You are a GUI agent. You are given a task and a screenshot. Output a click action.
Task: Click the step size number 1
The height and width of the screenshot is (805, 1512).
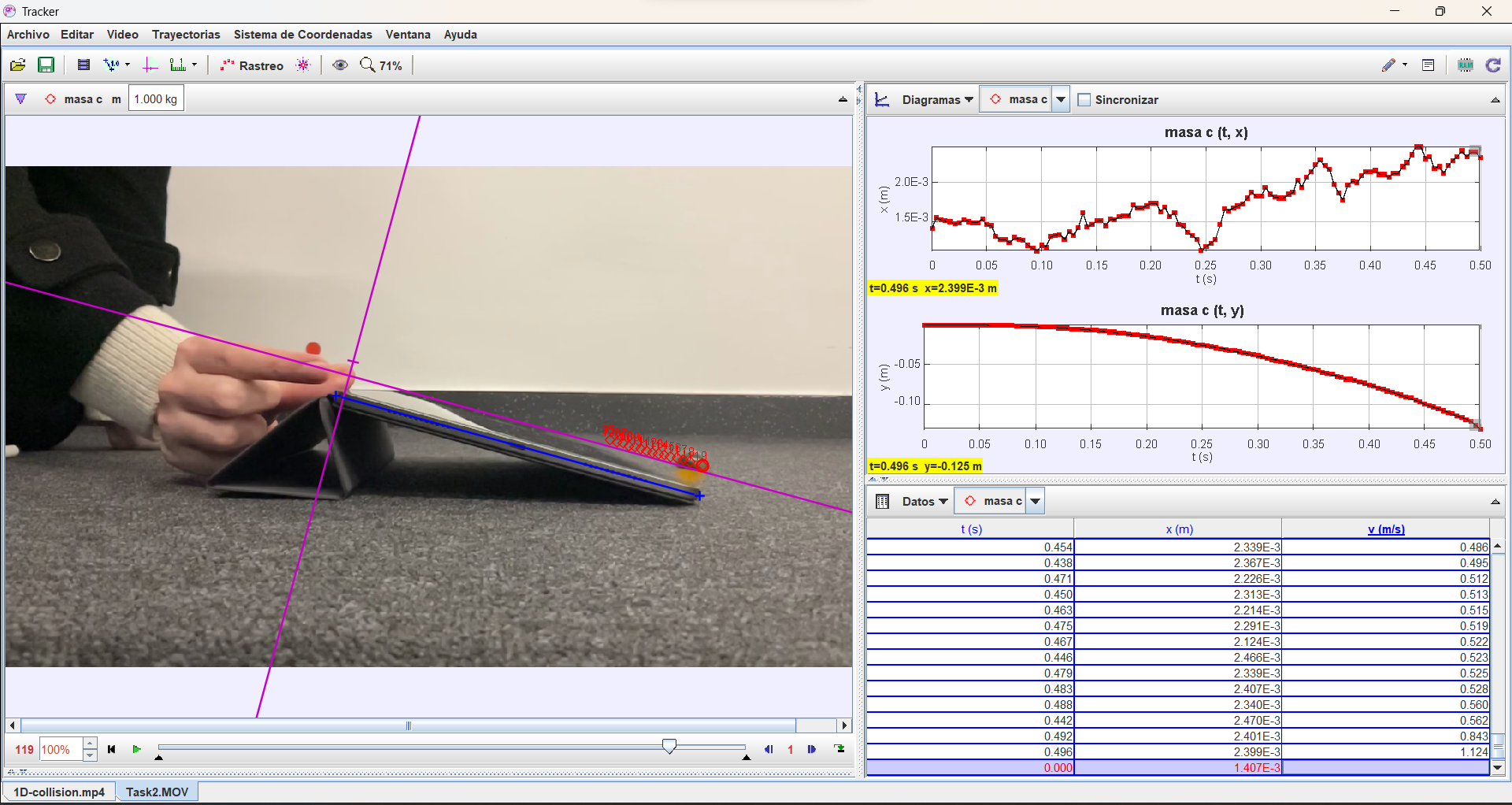coord(790,750)
